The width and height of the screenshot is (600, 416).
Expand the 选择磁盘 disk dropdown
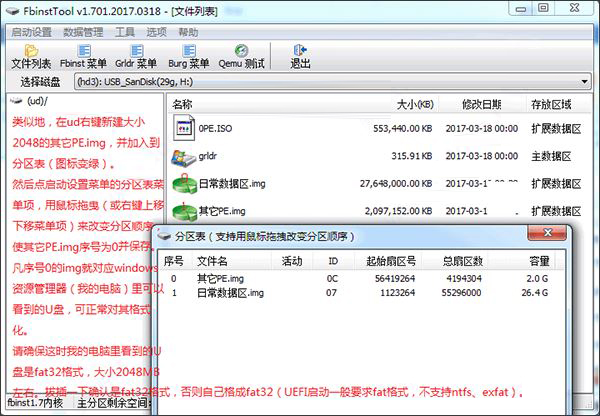tap(584, 82)
